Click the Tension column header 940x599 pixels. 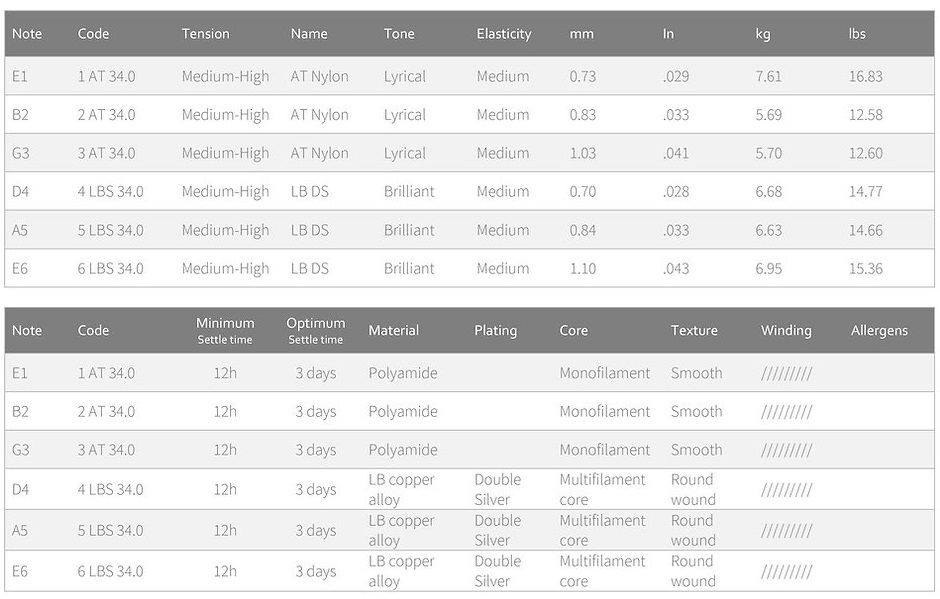205,34
